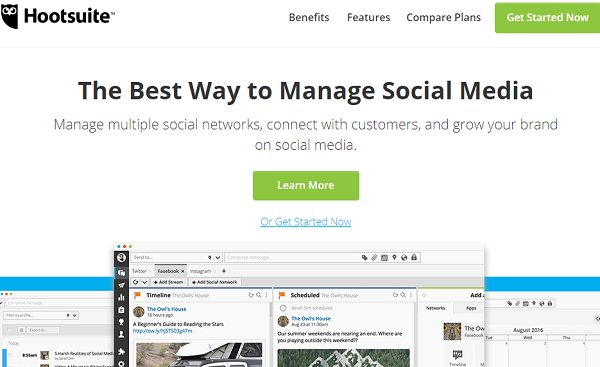Click August 2016 calendar heading
This screenshot has width=600, height=367.
528,330
